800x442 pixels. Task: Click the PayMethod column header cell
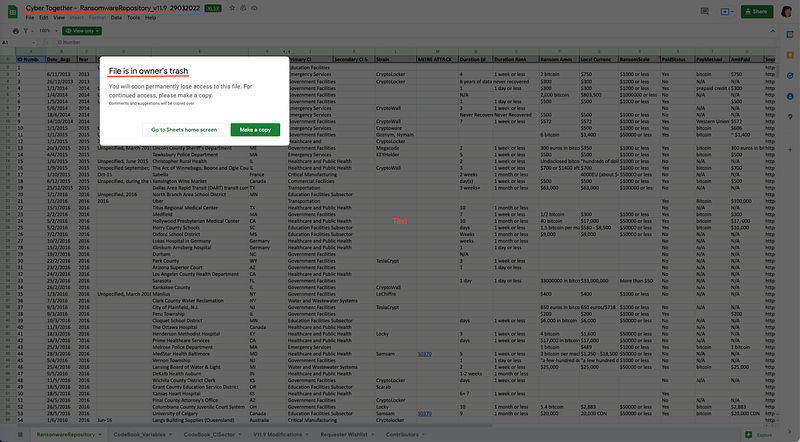coord(712,59)
